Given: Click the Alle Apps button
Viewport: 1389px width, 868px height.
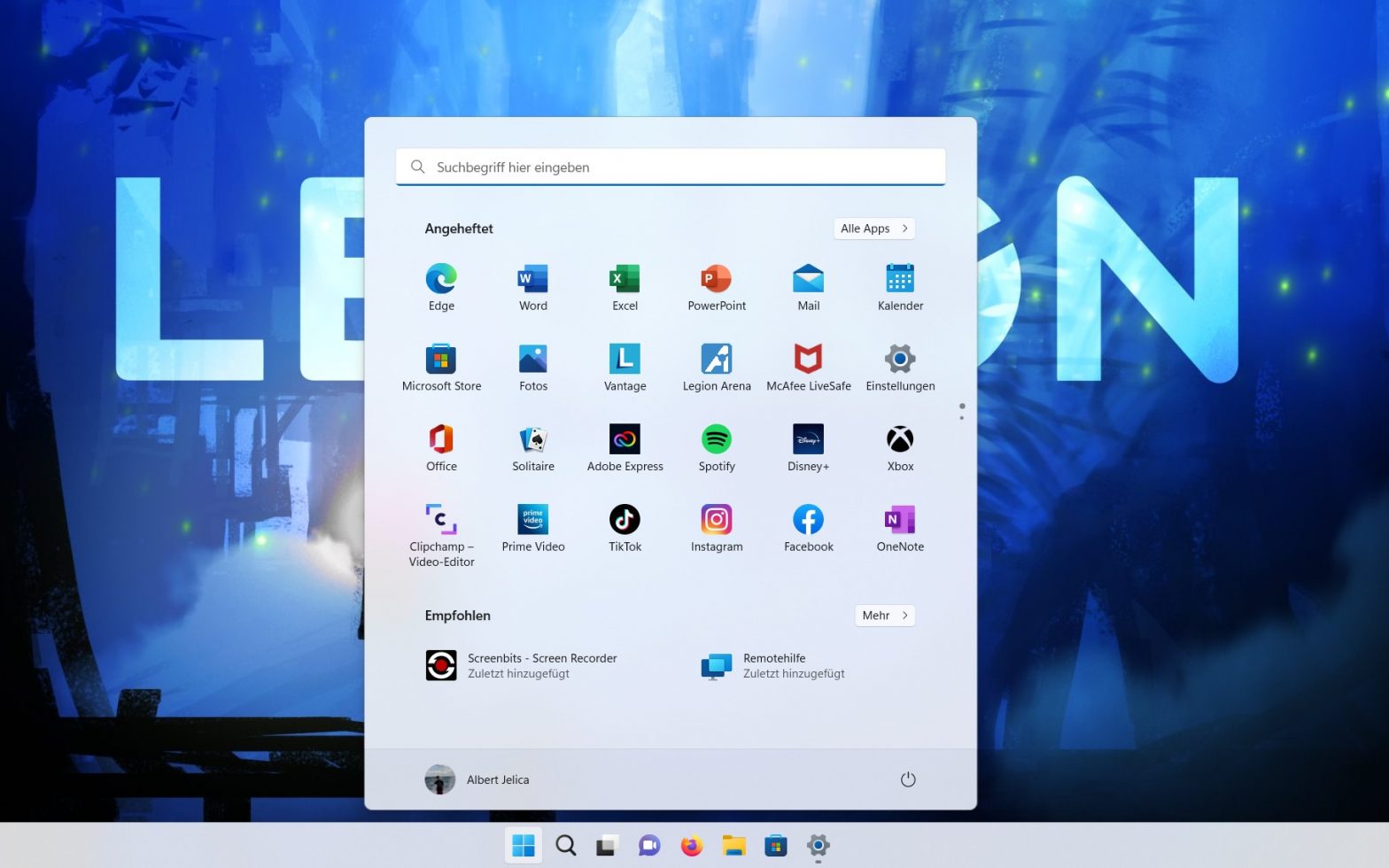Looking at the screenshot, I should click(x=874, y=229).
